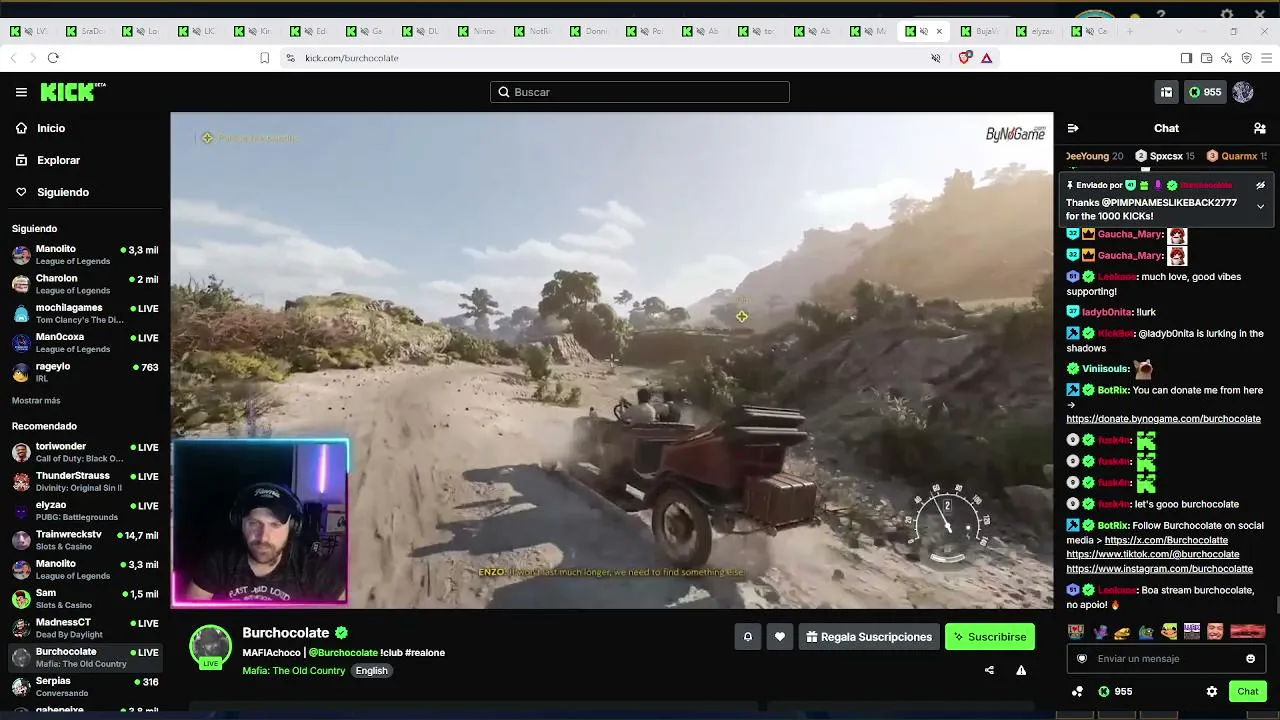Image resolution: width=1280 pixels, height=720 pixels.
Task: Open mochilagames channel in the sidebar
Action: pos(85,313)
